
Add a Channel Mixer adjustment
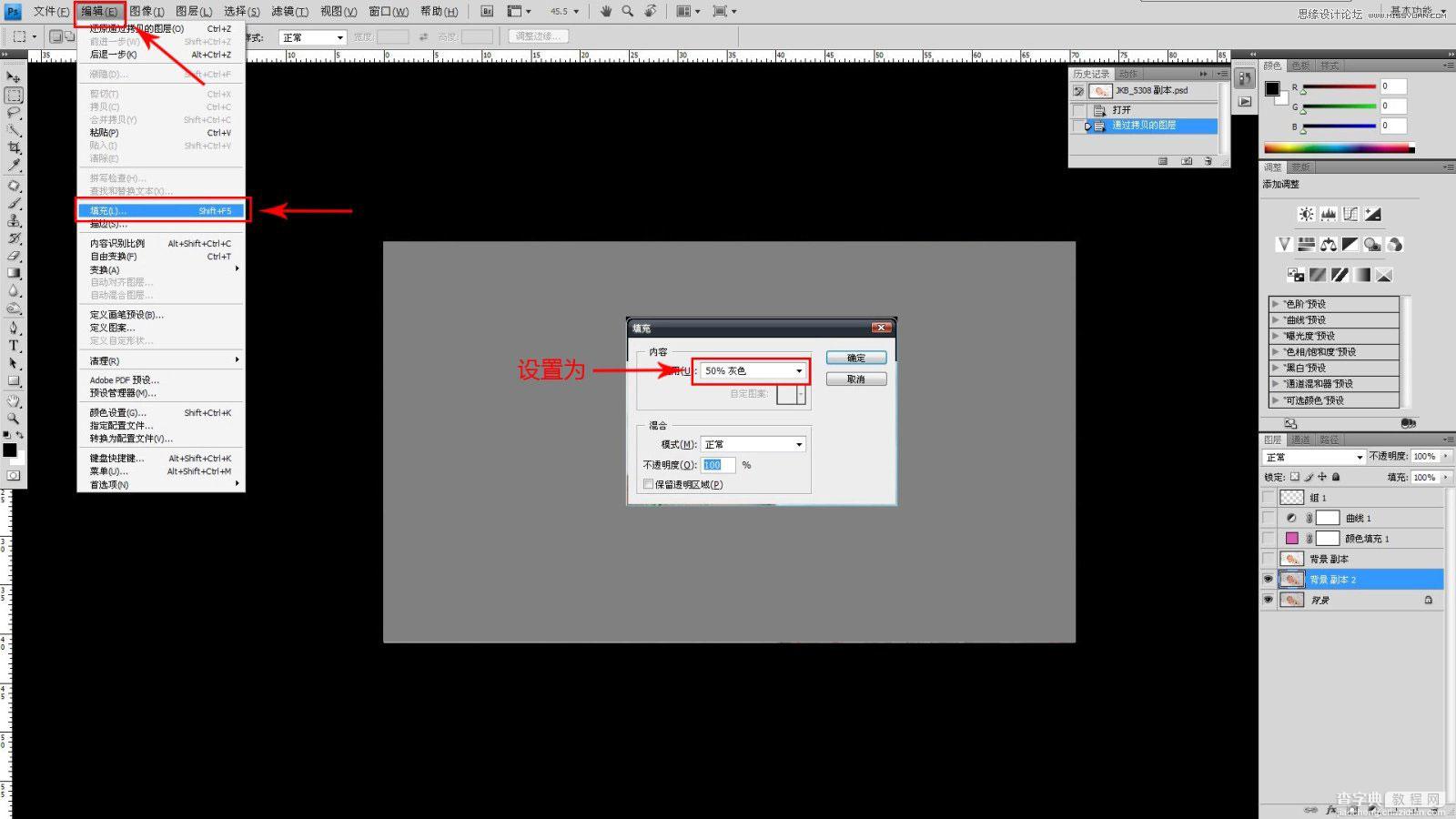[1394, 245]
